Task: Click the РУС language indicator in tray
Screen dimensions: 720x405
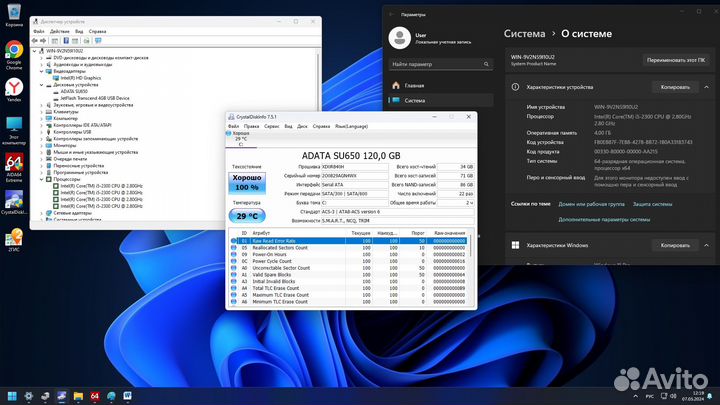Action: point(650,396)
